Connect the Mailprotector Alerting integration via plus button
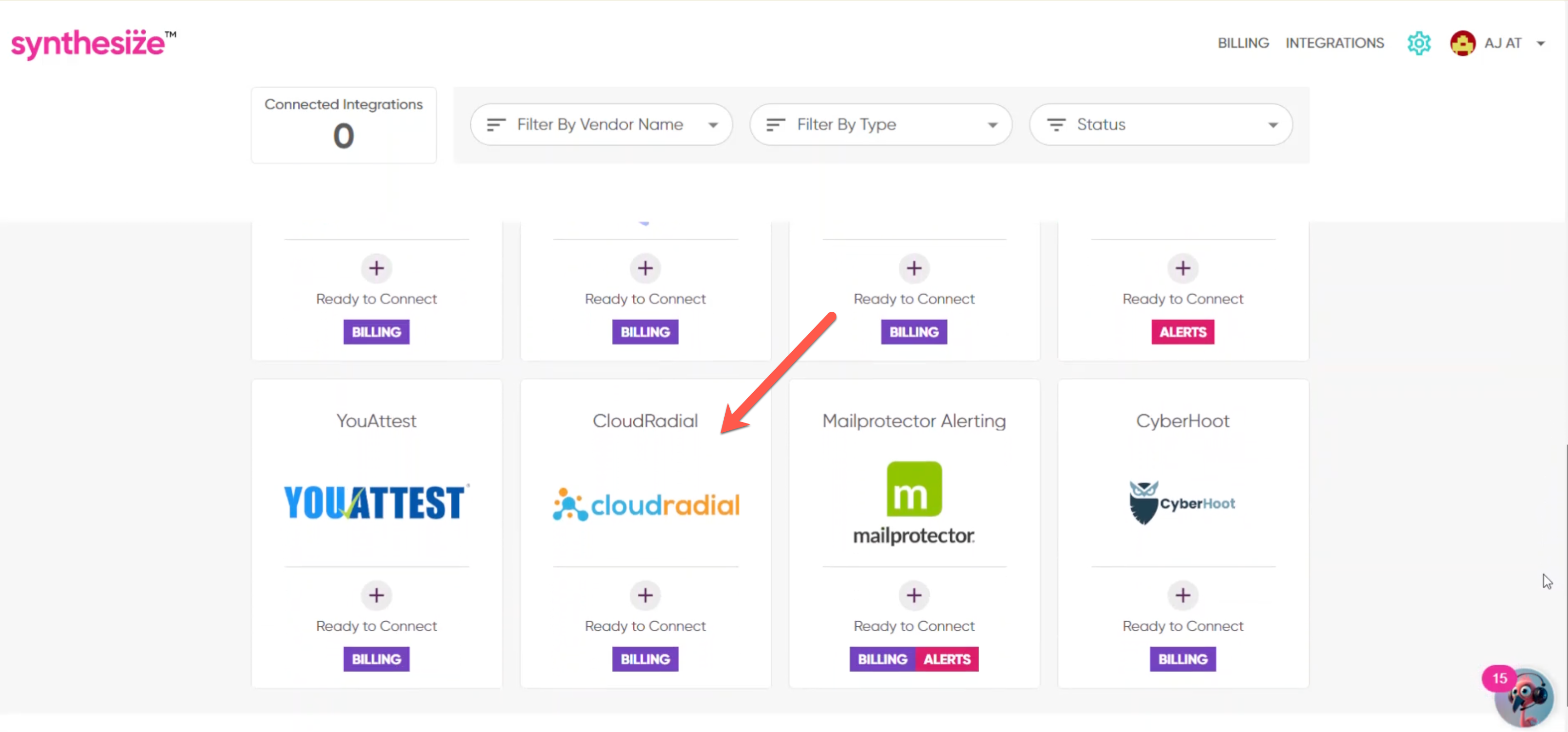 pyautogui.click(x=914, y=595)
